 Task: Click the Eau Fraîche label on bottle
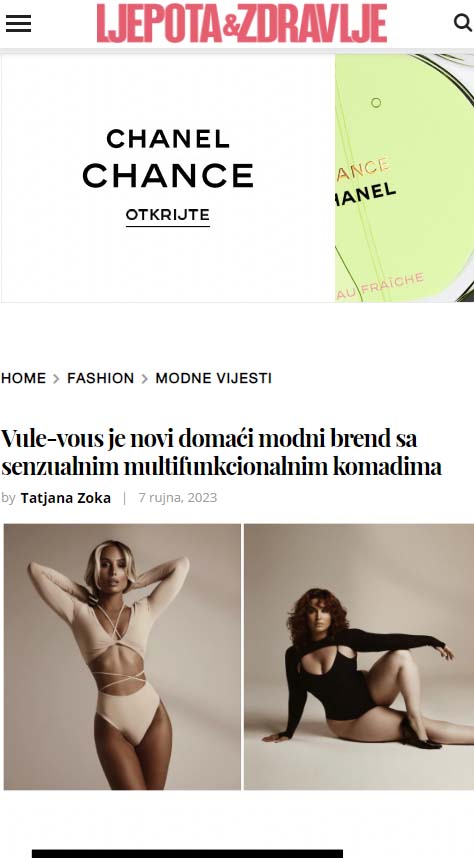(380, 287)
